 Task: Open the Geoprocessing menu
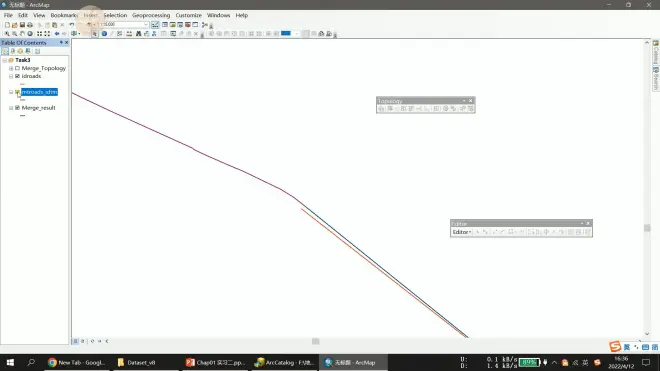(x=151, y=15)
